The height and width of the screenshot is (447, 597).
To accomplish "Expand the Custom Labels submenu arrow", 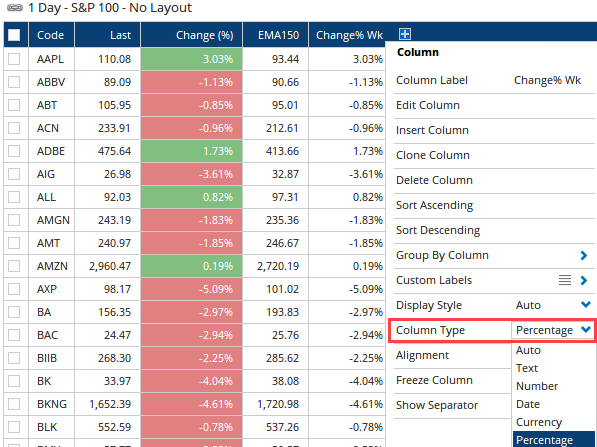I will click(584, 281).
